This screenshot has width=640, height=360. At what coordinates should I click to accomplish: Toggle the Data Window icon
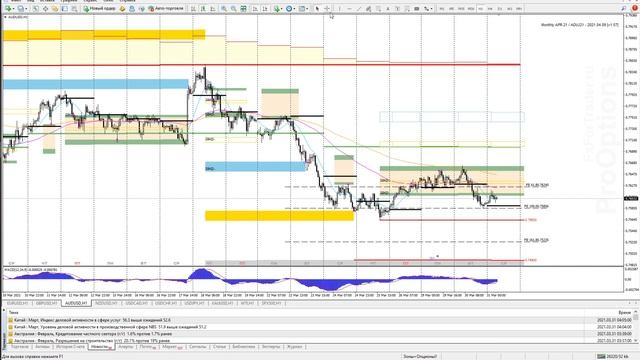(x=45, y=8)
